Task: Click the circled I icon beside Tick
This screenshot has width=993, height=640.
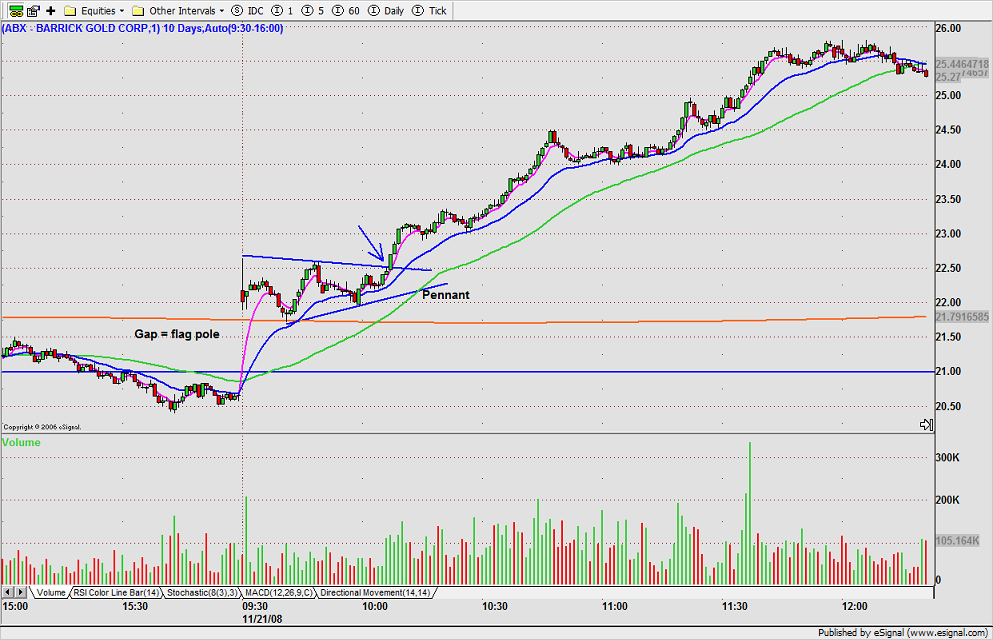Action: click(x=417, y=10)
